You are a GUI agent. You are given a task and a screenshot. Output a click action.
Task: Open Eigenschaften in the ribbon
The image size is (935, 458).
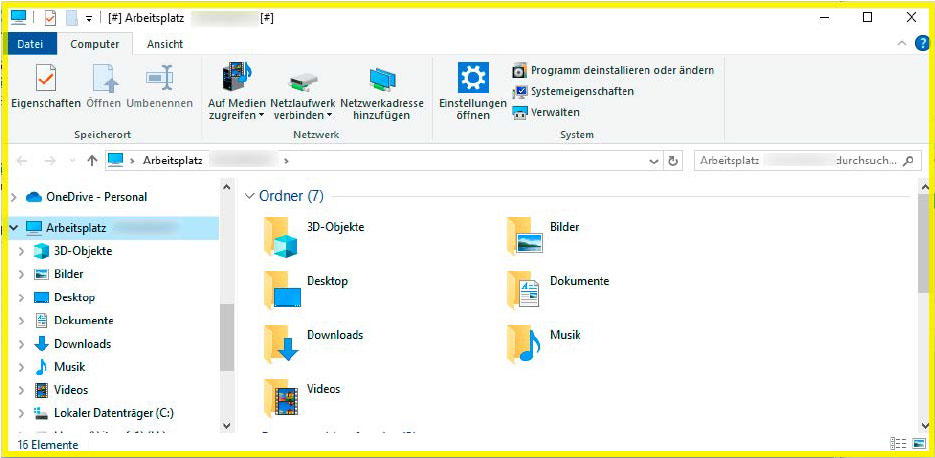[x=46, y=88]
